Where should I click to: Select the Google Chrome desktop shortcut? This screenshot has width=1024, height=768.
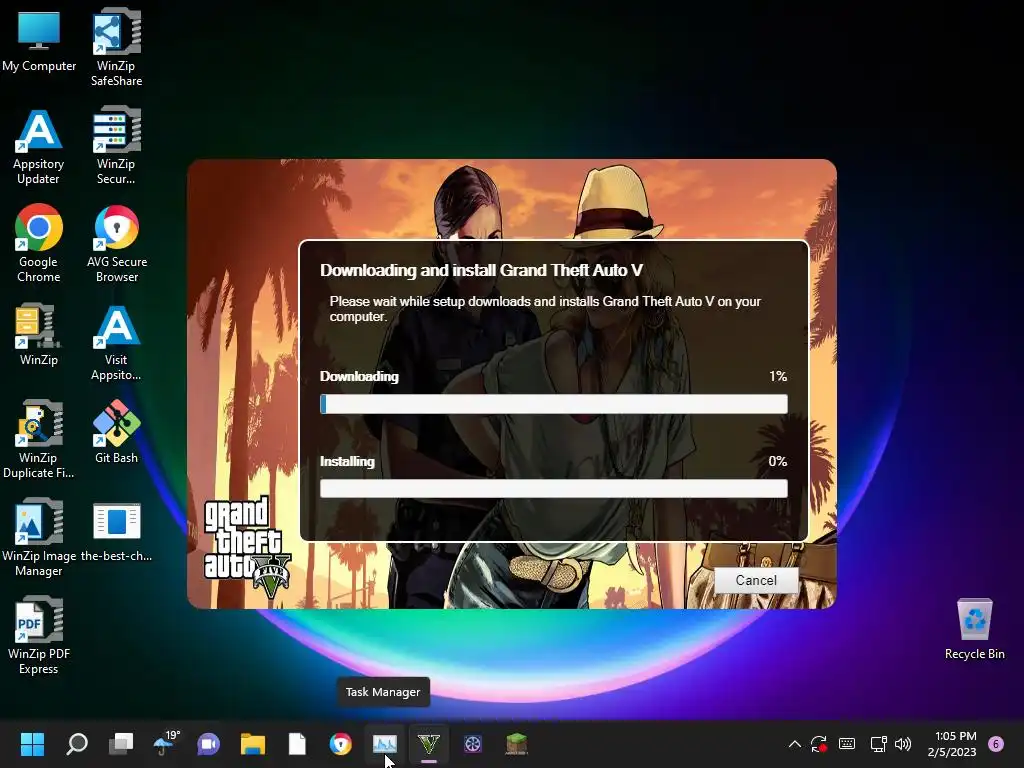(x=39, y=244)
